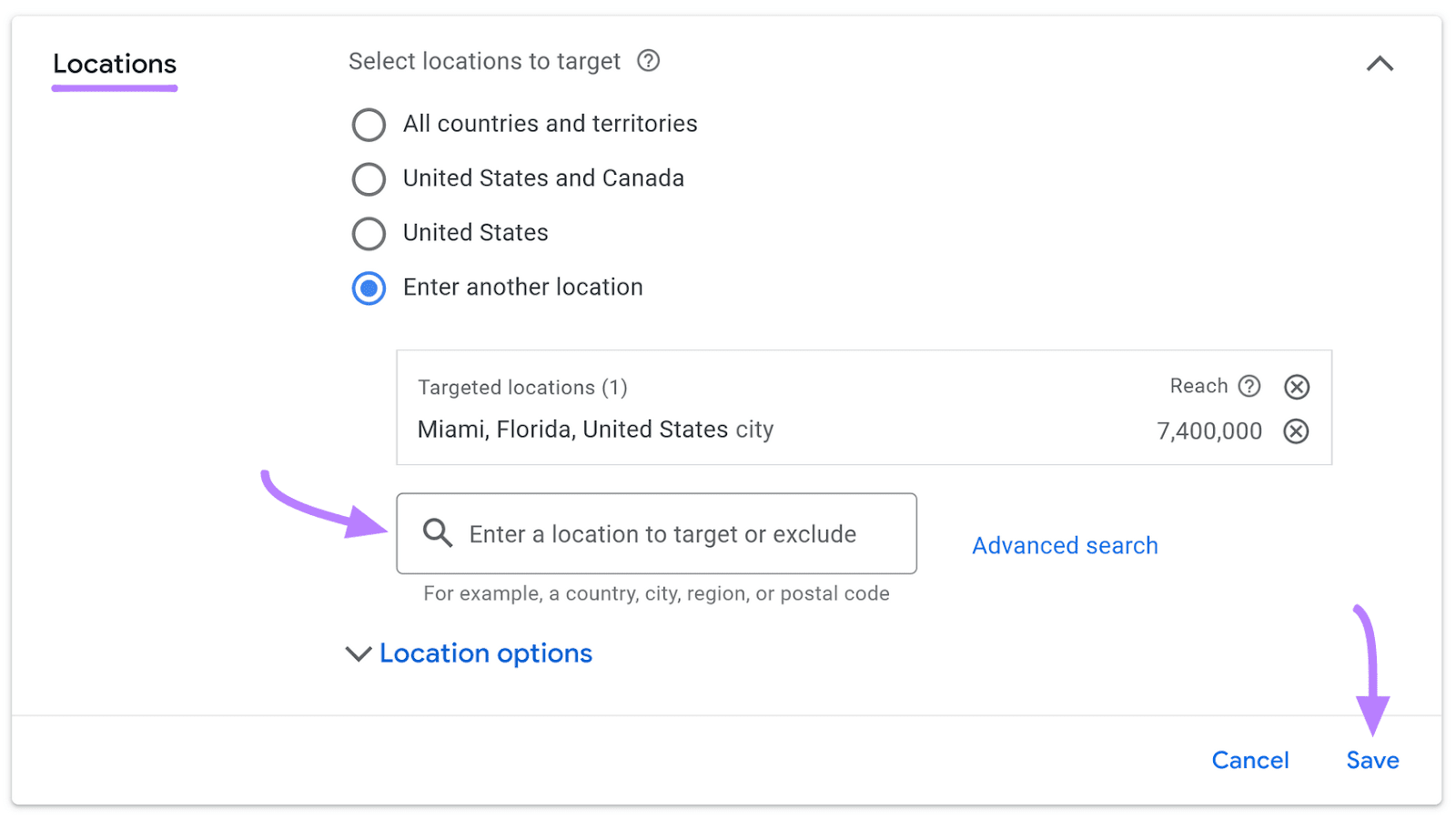The width and height of the screenshot is (1456, 820).
Task: Choose "United States and Canada" targeting
Action: click(x=369, y=179)
